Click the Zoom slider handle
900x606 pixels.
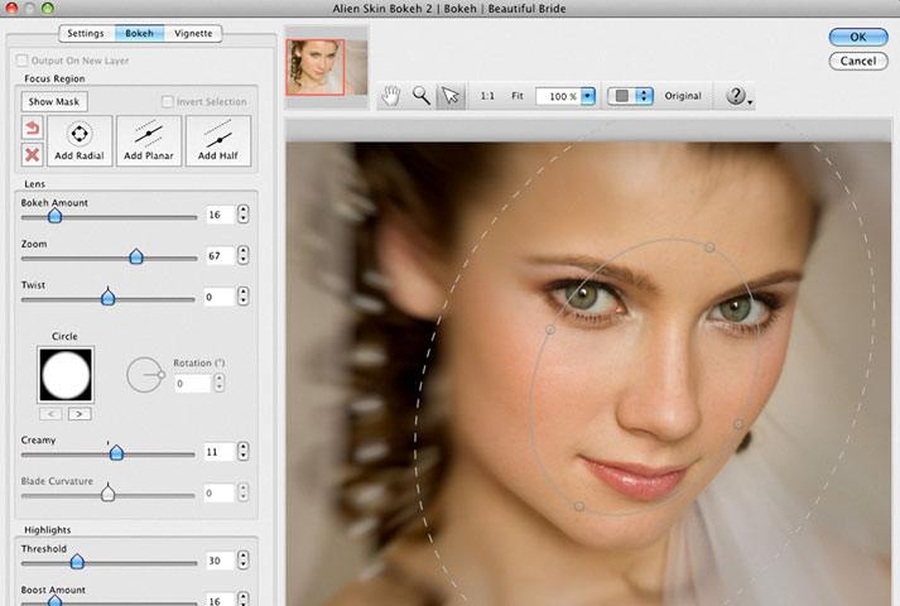136,257
